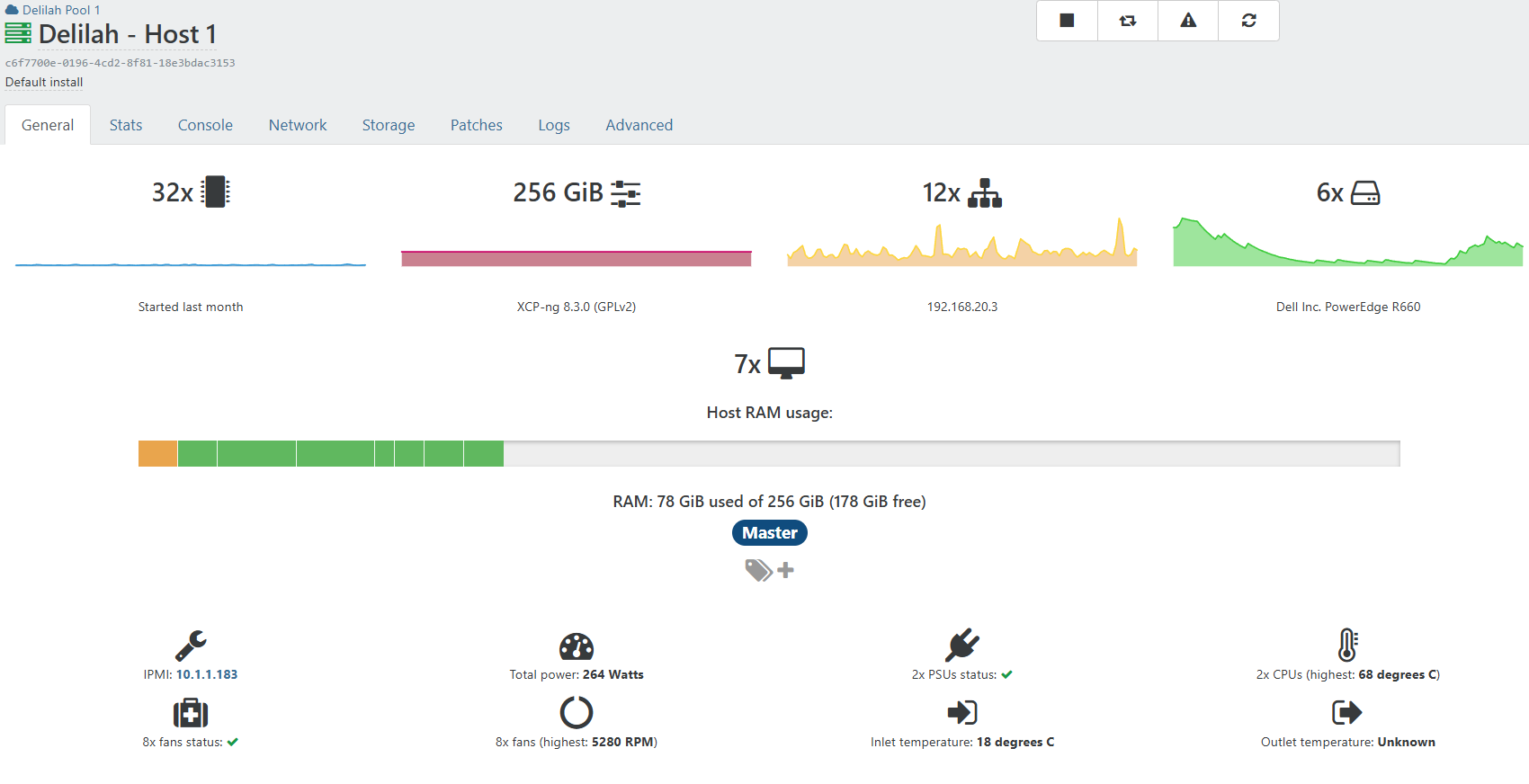Open the Advanced tab
Viewport: 1529px width, 784px height.
click(x=639, y=125)
